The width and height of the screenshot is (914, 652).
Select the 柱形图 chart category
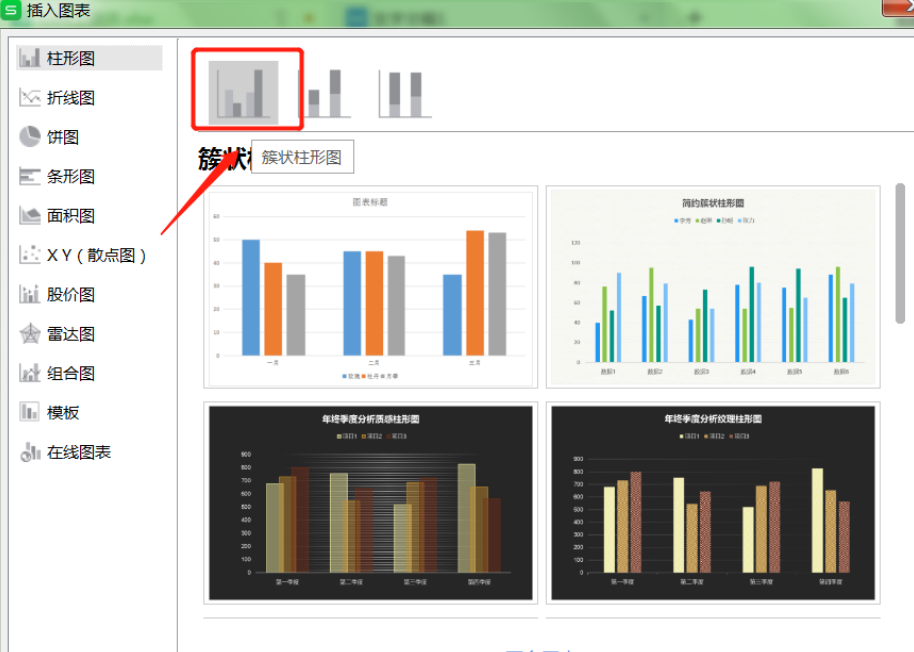point(89,58)
